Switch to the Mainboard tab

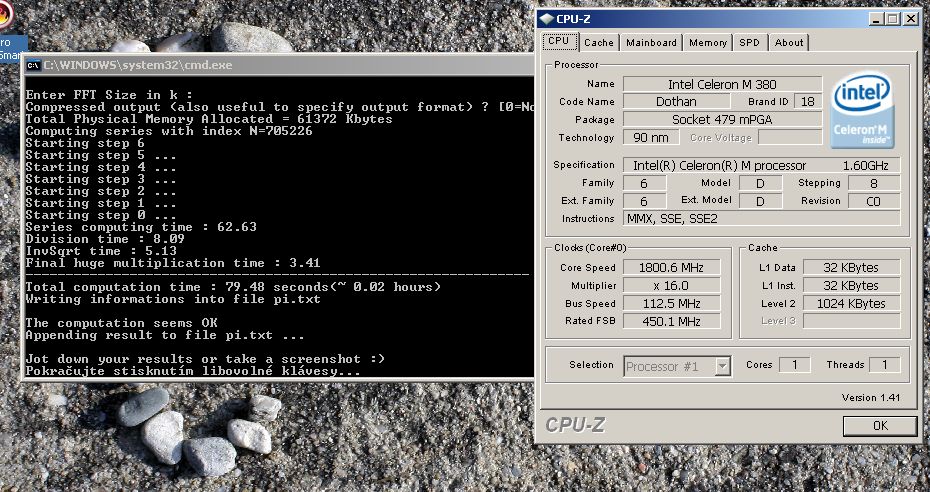(651, 43)
